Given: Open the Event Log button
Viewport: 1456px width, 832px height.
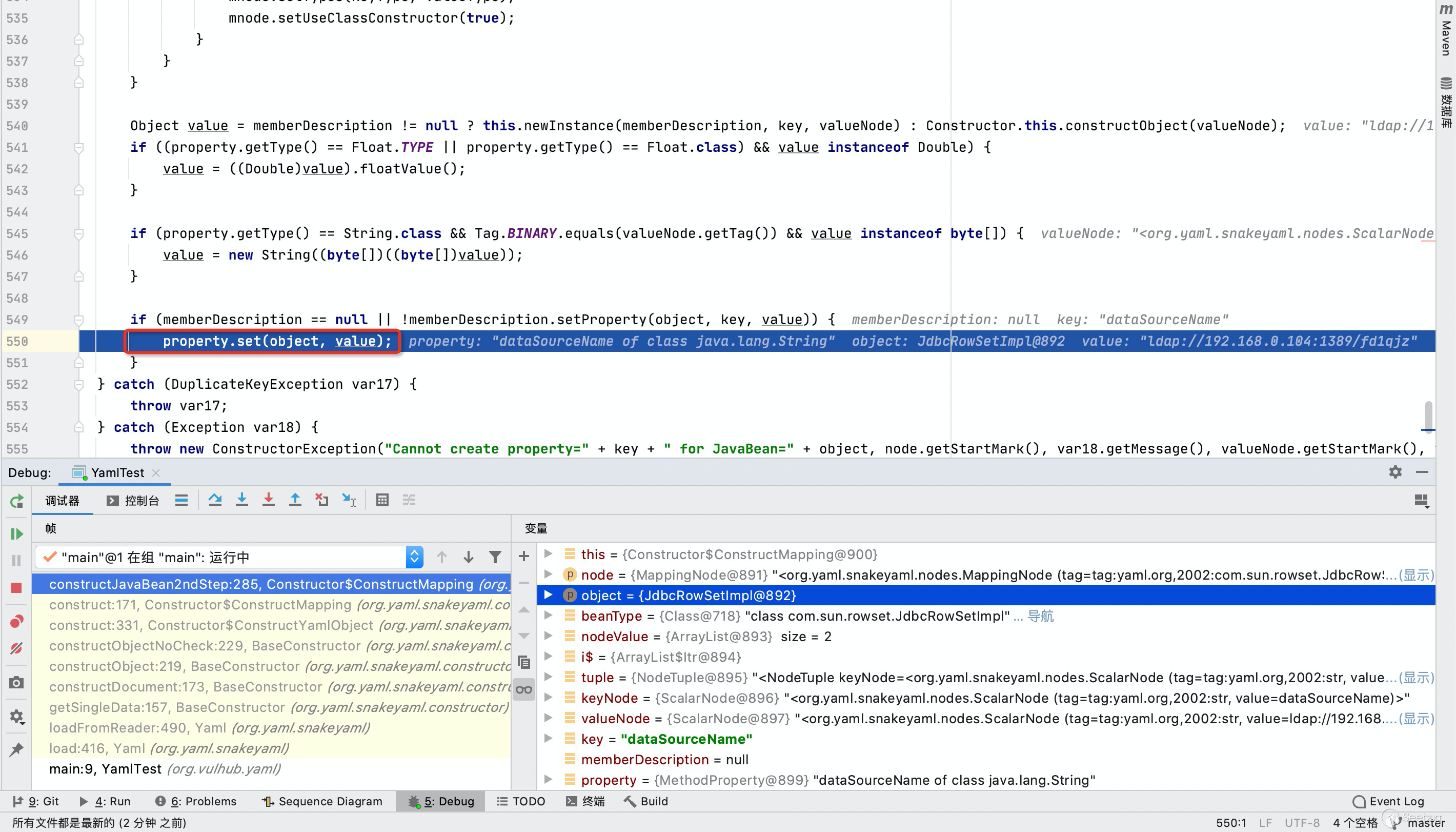Looking at the screenshot, I should click(1389, 801).
